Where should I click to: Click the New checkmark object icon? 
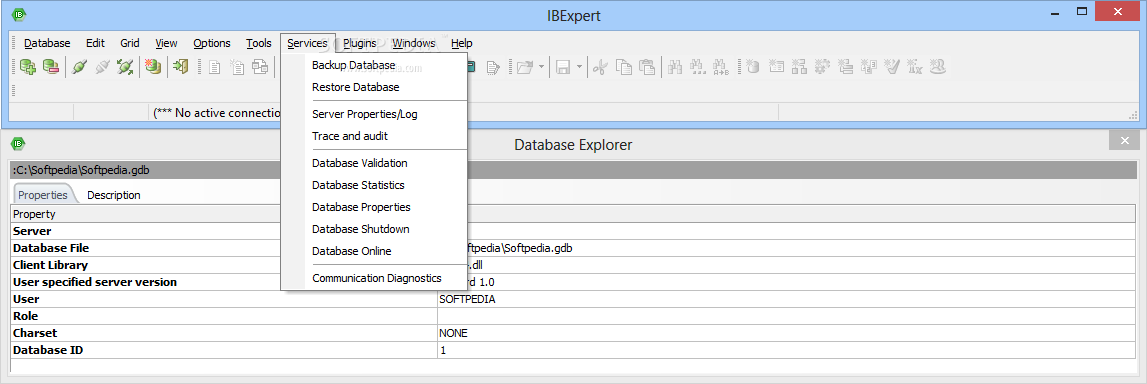[x=892, y=67]
